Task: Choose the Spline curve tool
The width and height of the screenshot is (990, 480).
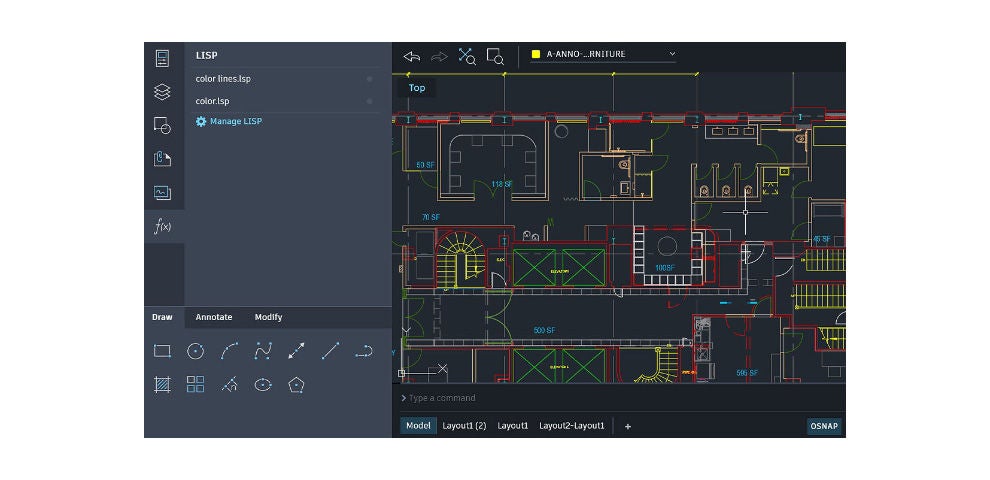Action: click(263, 351)
